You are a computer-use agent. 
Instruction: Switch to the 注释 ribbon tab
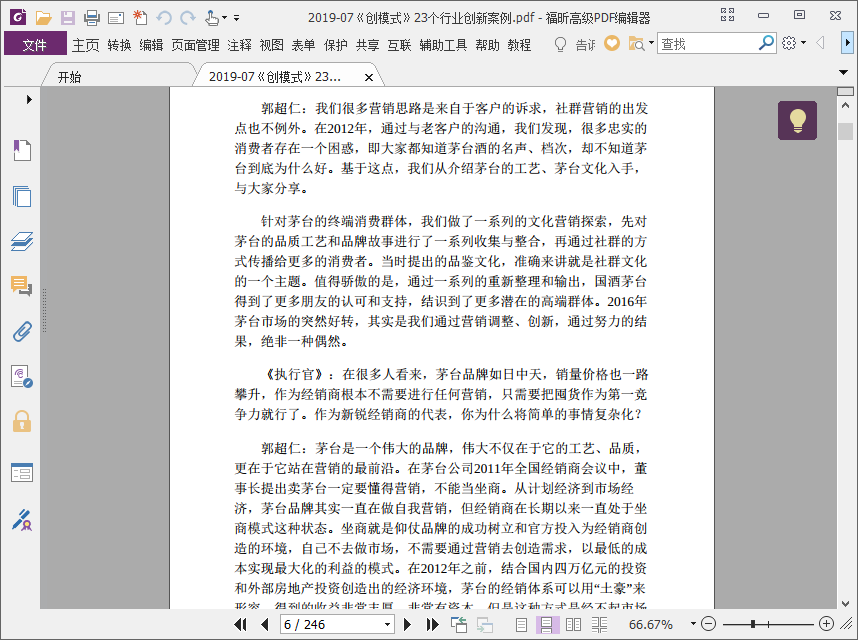pos(239,45)
